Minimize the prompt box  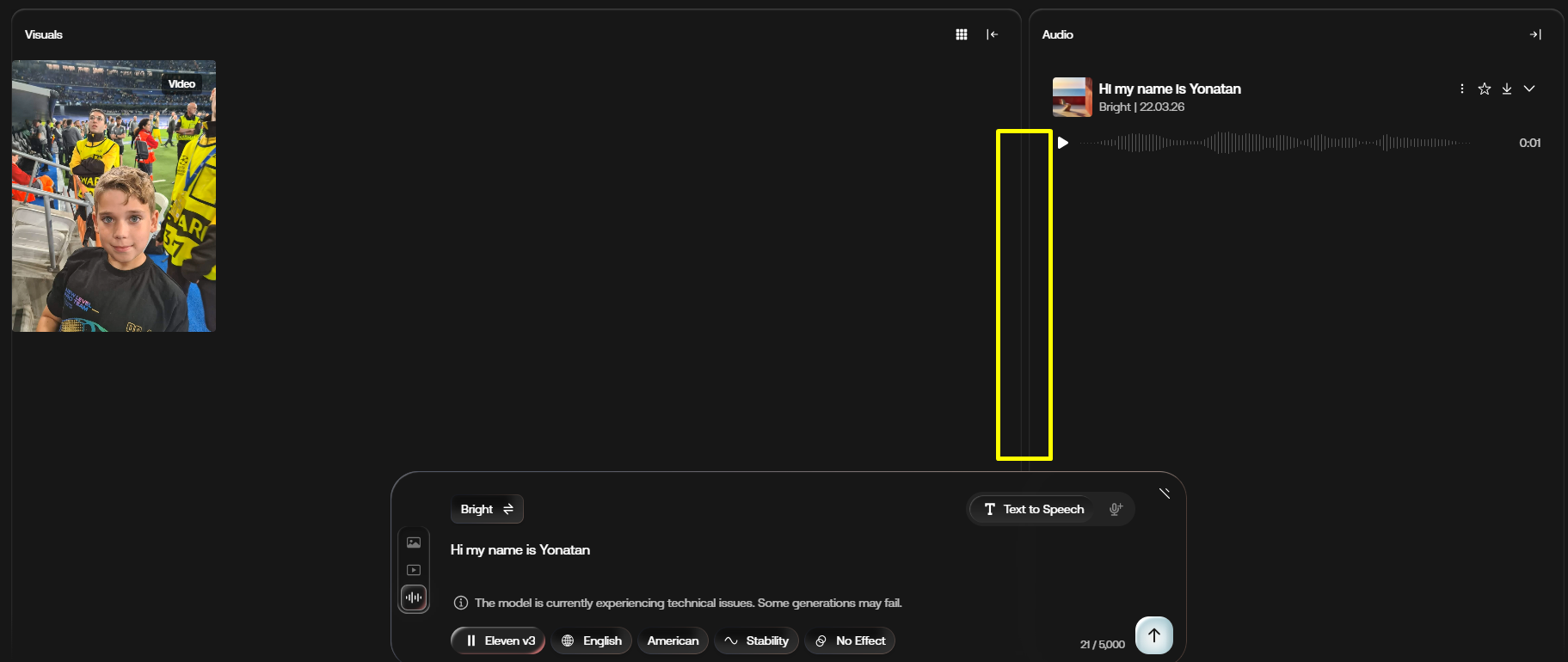(1165, 493)
